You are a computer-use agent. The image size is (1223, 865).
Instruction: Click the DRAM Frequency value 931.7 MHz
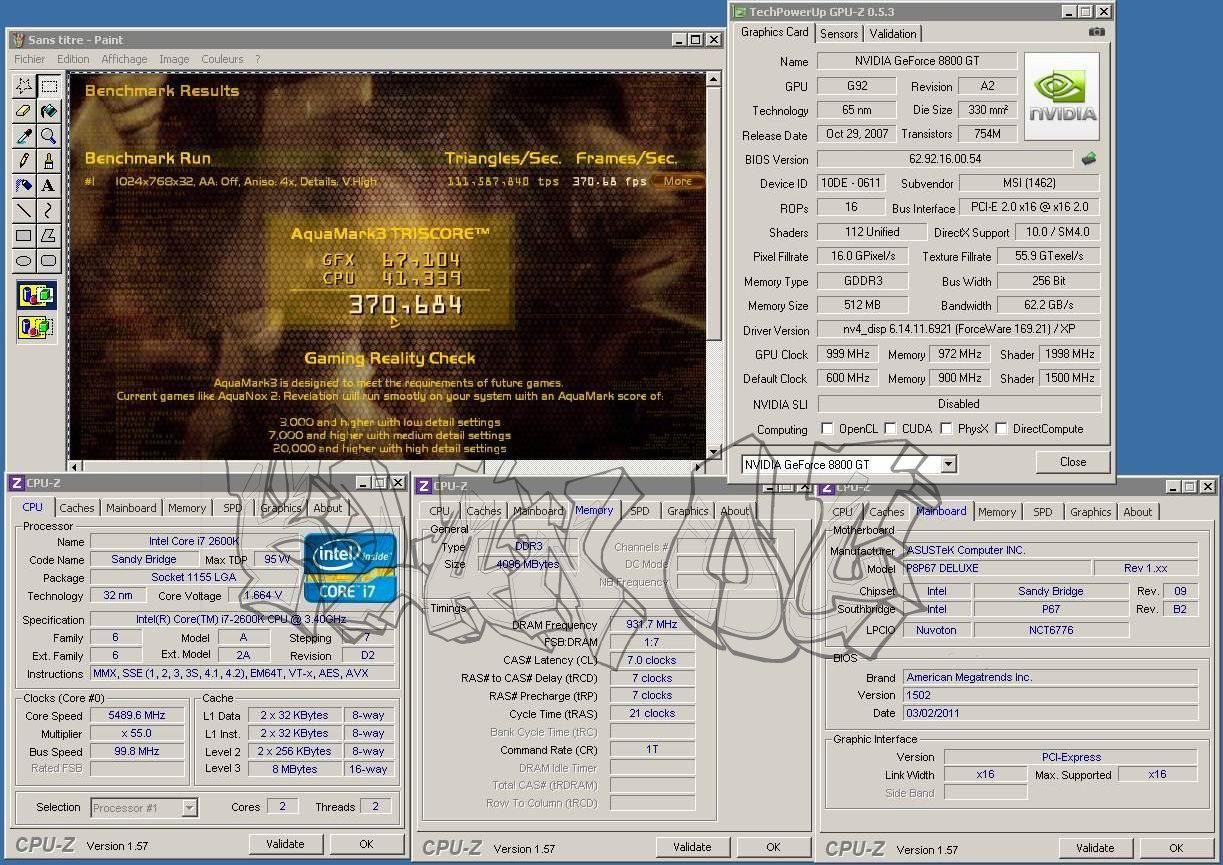click(652, 625)
